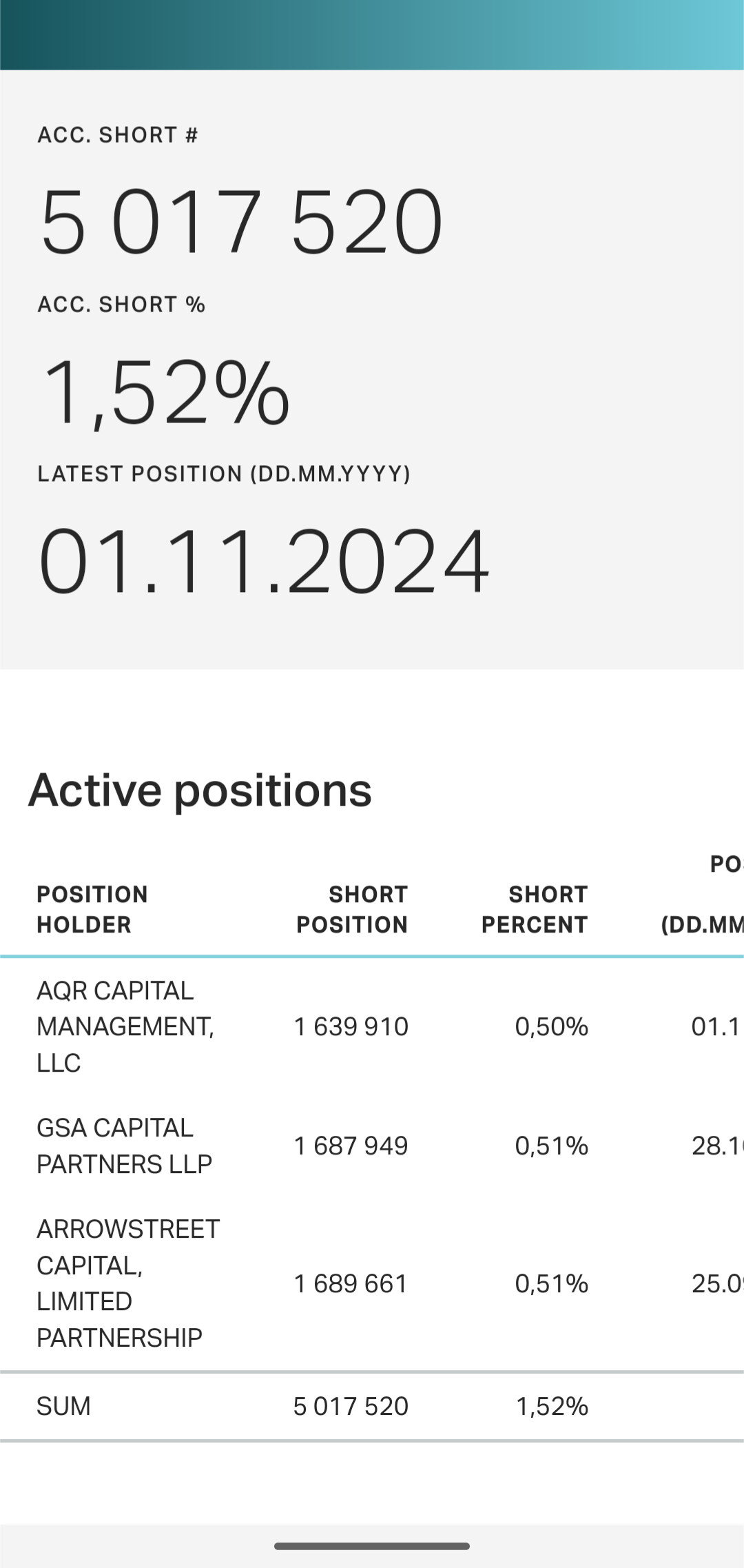Tap the 1 689 661 short position value

[351, 1283]
